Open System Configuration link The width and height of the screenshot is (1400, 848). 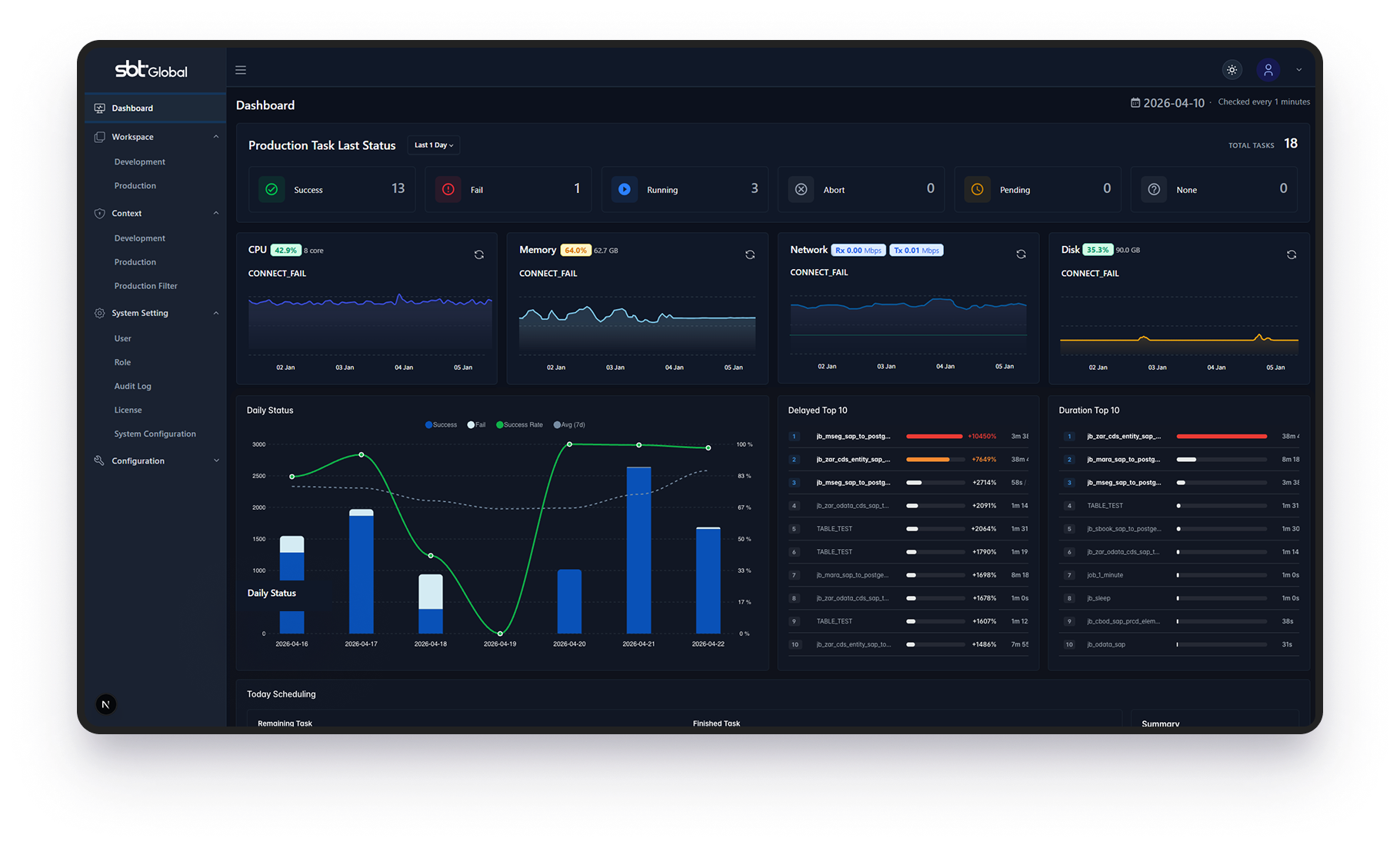point(155,434)
